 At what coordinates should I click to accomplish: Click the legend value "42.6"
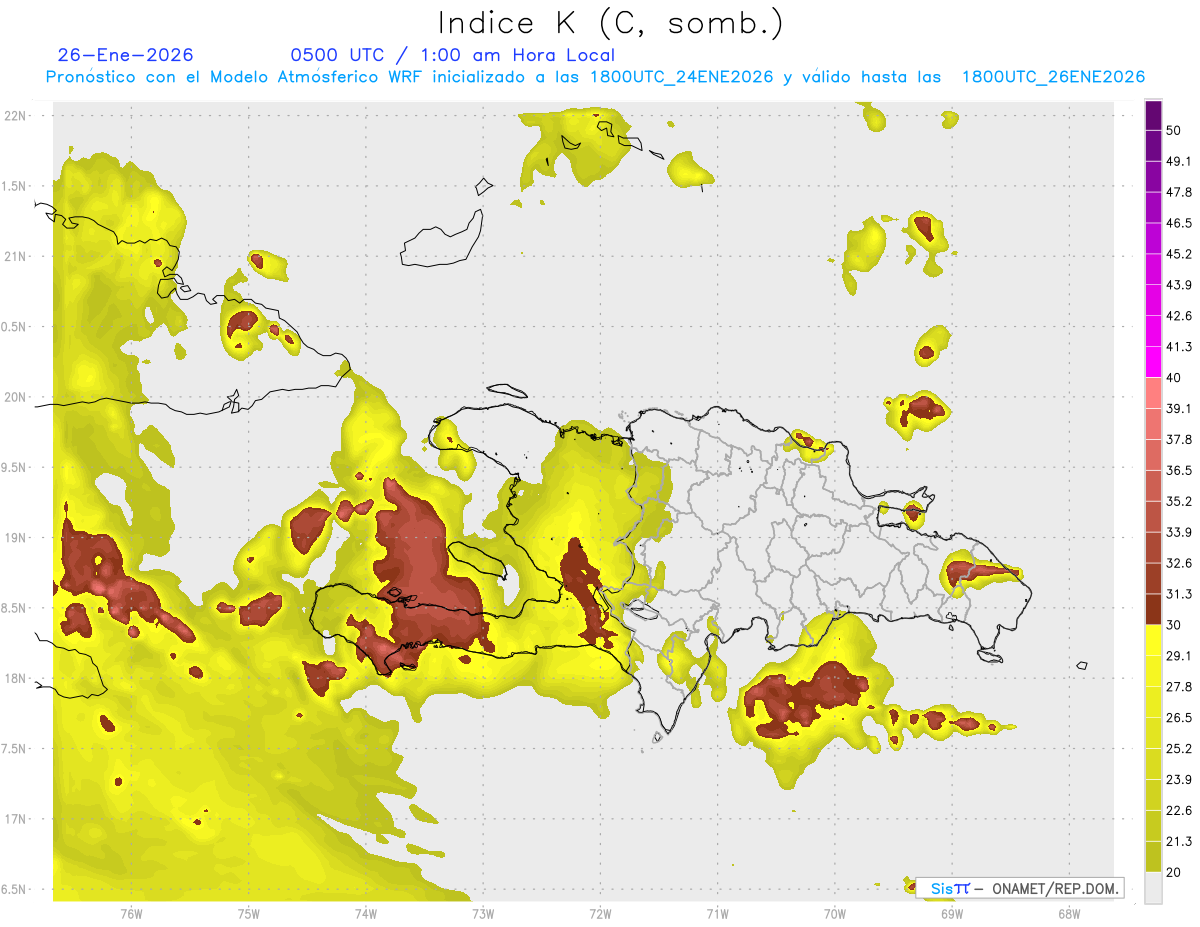(1179, 316)
